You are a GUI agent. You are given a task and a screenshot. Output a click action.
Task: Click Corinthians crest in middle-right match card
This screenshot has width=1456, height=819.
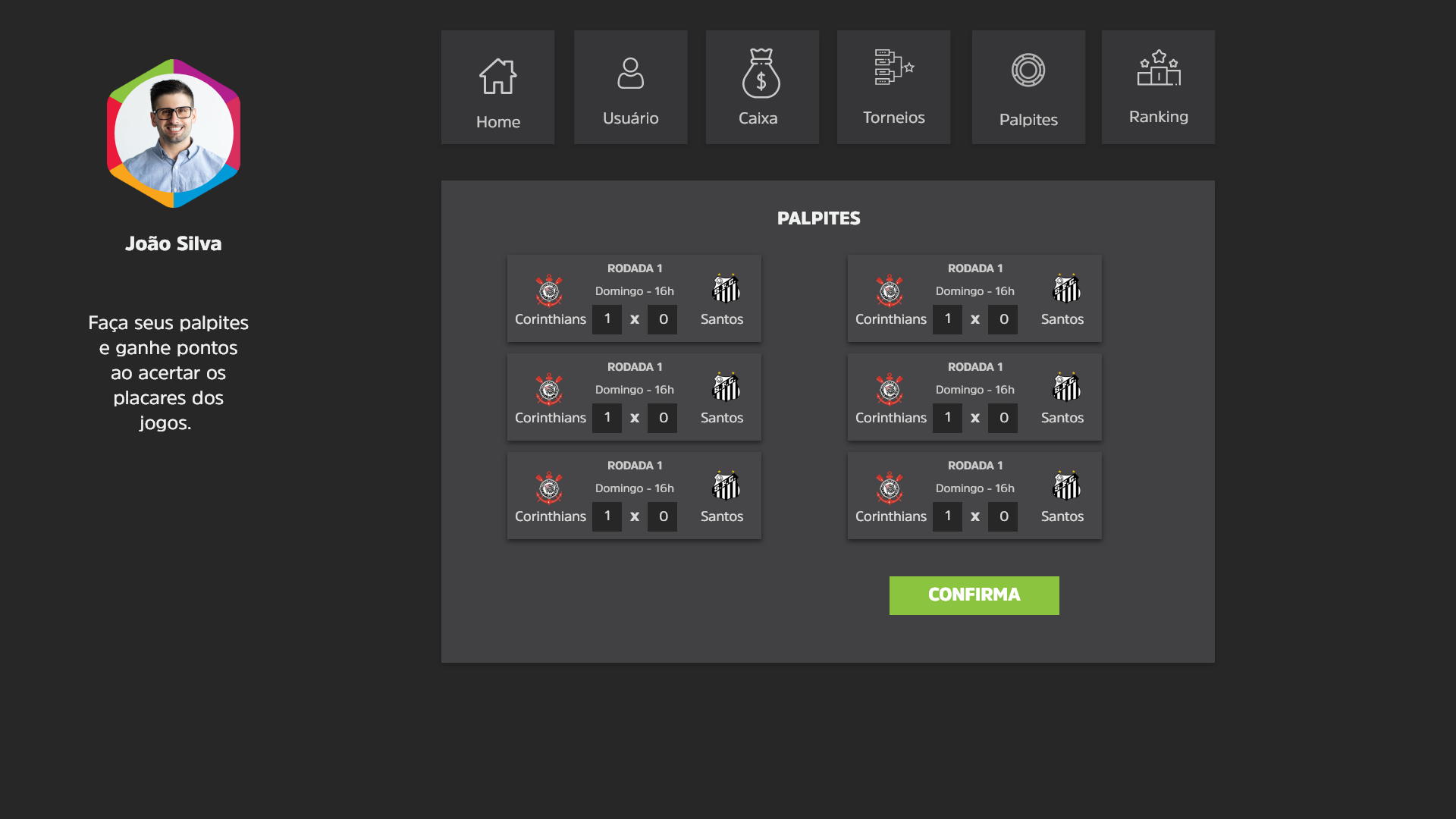890,389
